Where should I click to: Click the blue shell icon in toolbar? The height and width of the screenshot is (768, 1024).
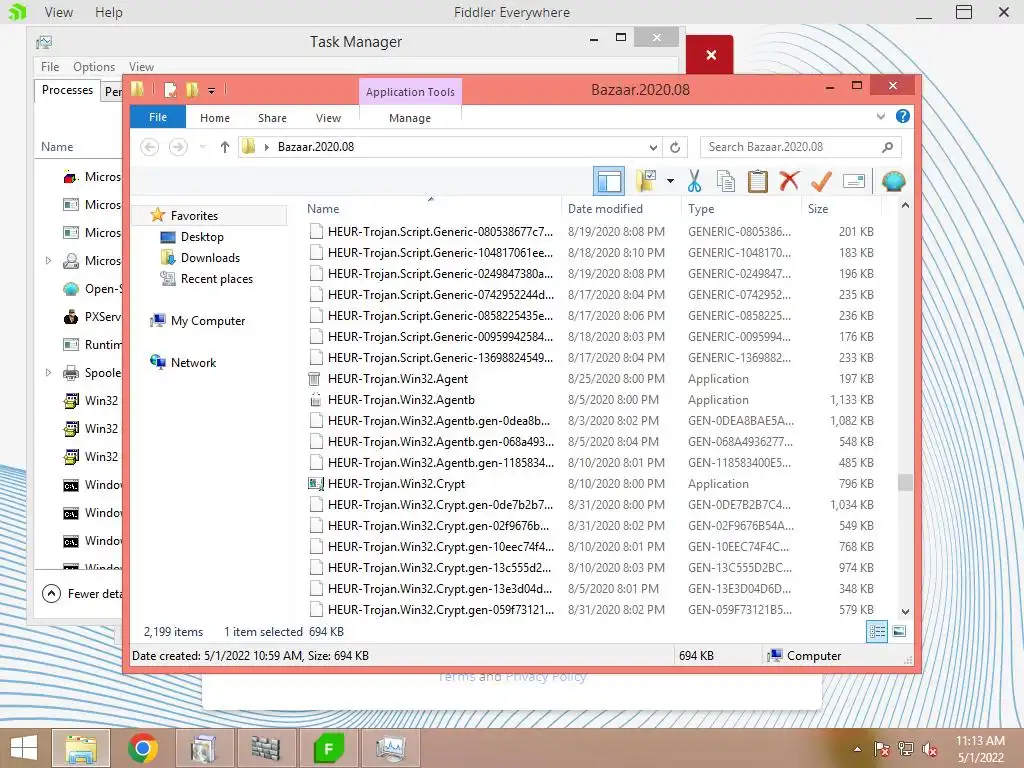pyautogui.click(x=893, y=181)
